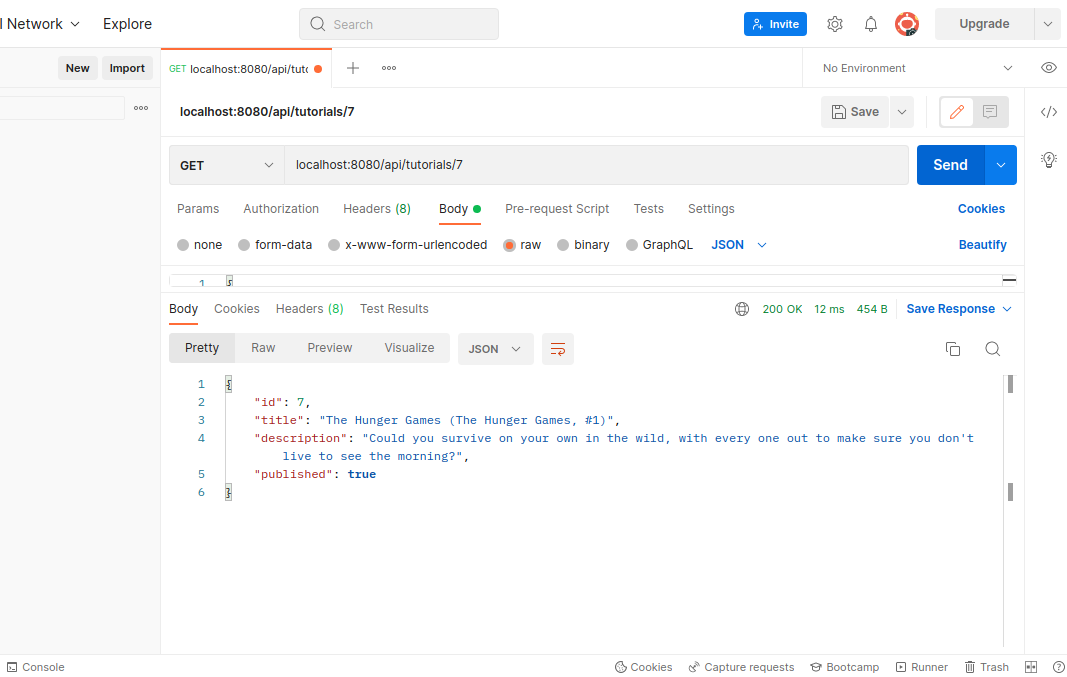Open Trash from the status bar
This screenshot has height=677, width=1067.
pyautogui.click(x=986, y=667)
